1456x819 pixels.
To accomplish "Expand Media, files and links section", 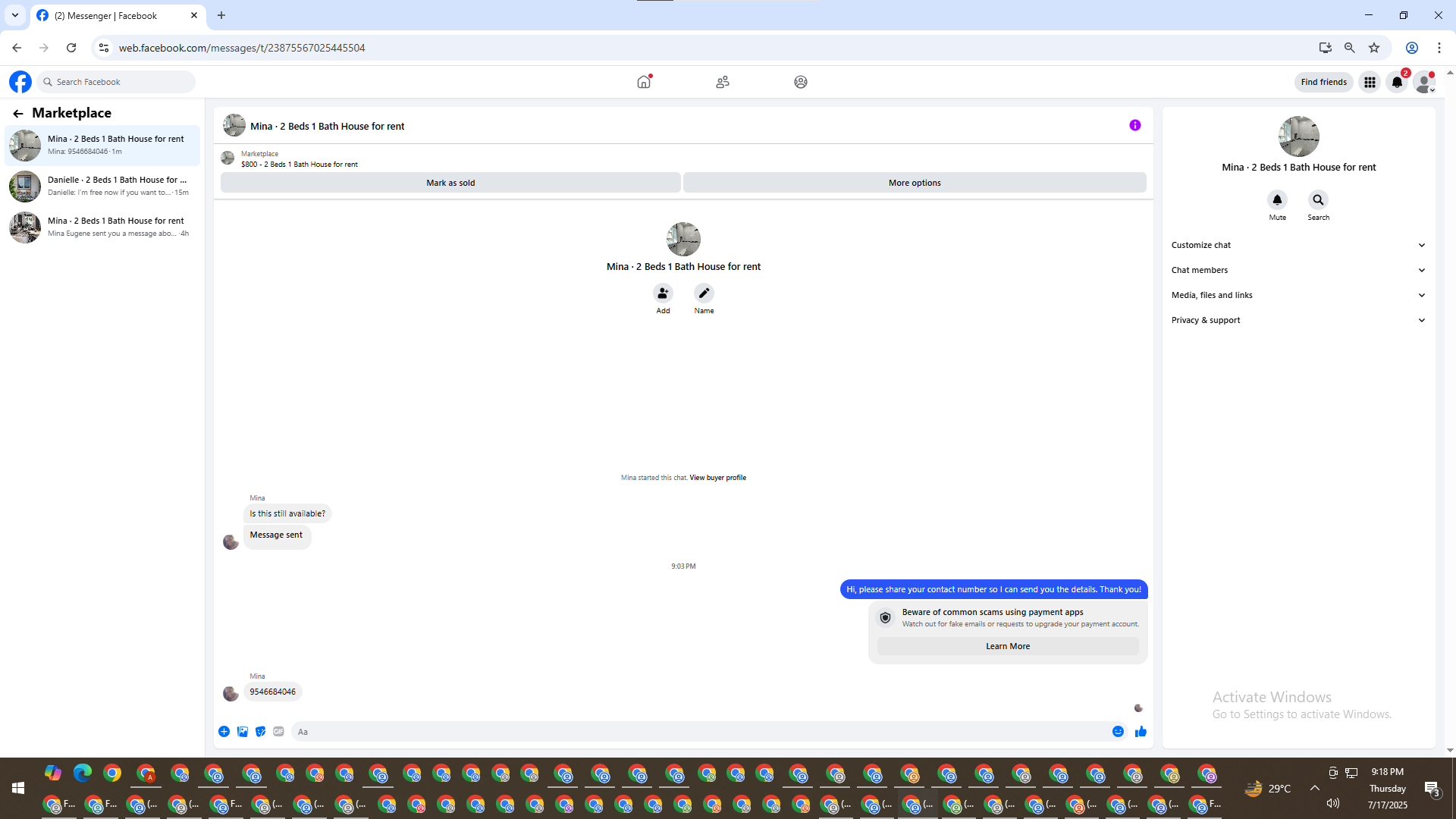I will point(1298,295).
